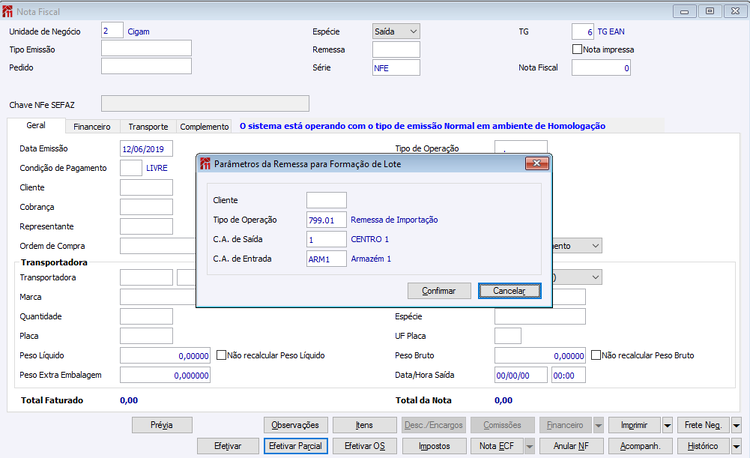
Task: Click the Acompanh. button
Action: click(640, 446)
